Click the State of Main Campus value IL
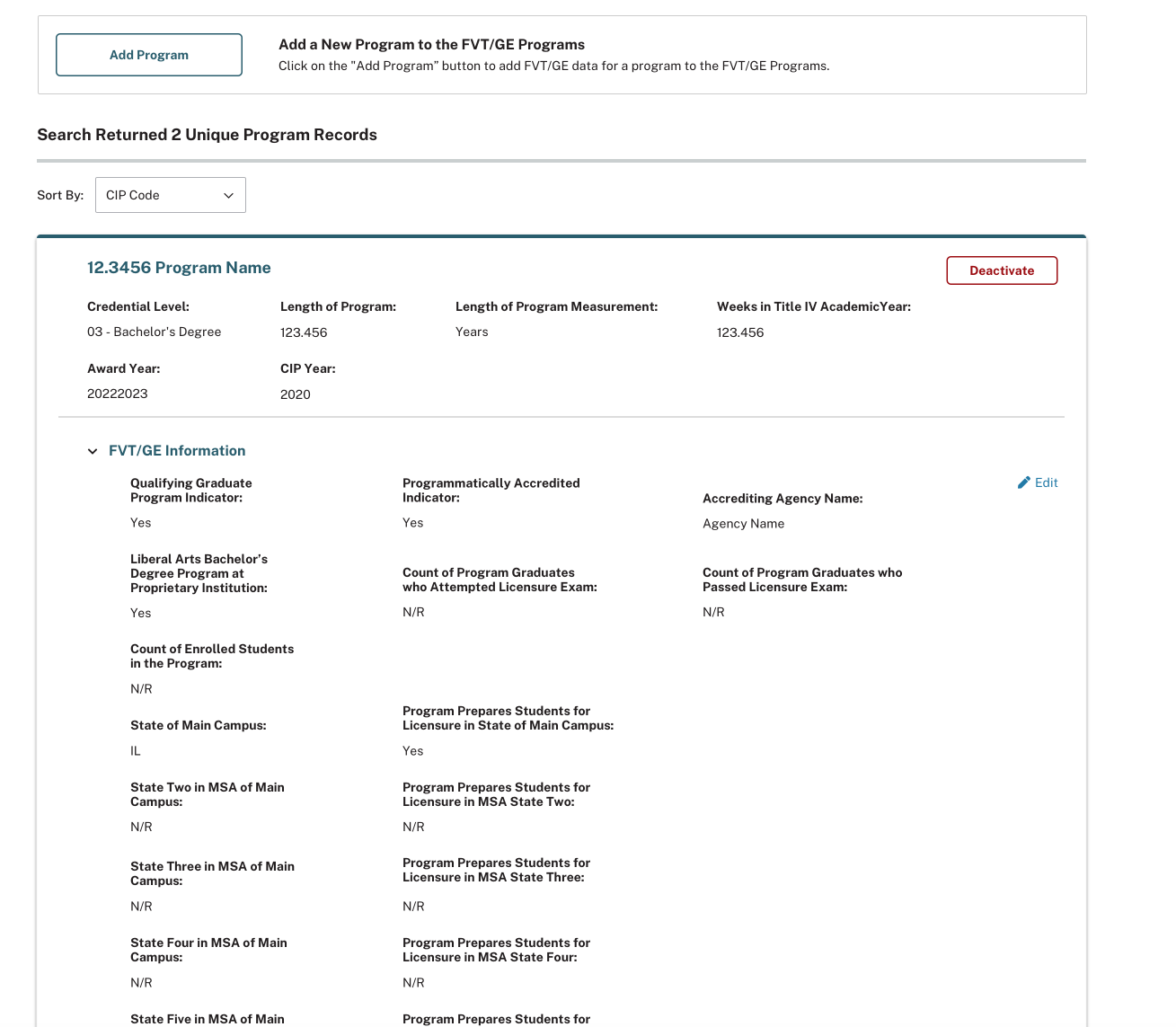1176x1027 pixels. tap(136, 751)
